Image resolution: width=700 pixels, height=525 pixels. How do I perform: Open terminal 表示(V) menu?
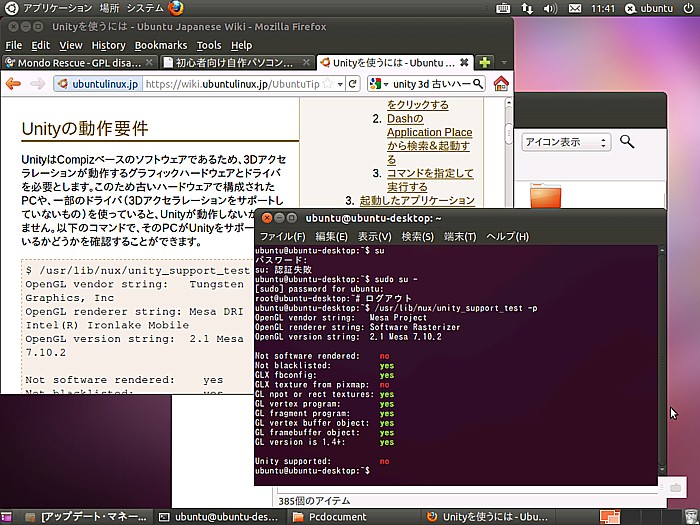(375, 236)
